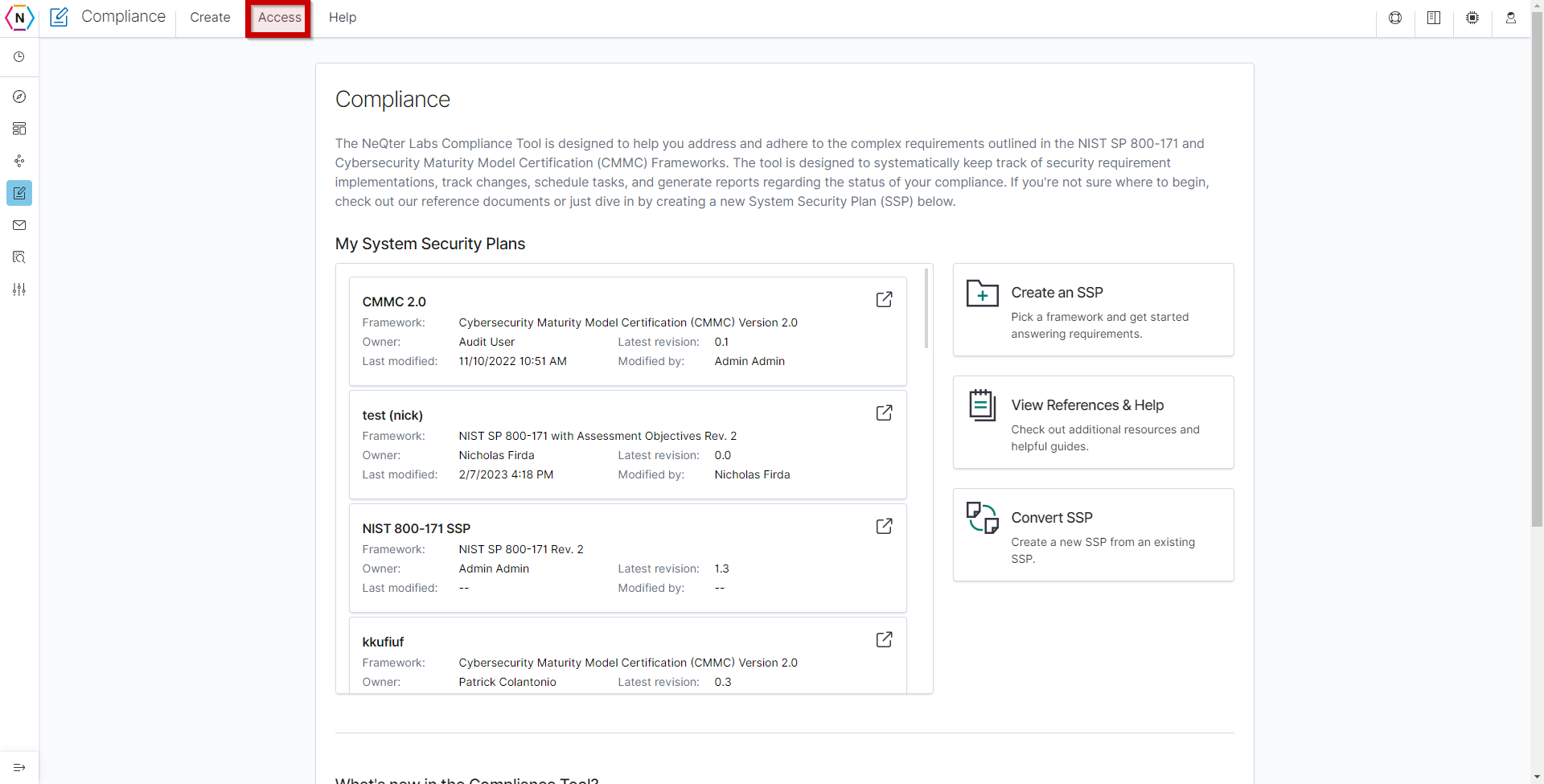Expand the sidebar with the bottom arrow icon

tap(19, 767)
